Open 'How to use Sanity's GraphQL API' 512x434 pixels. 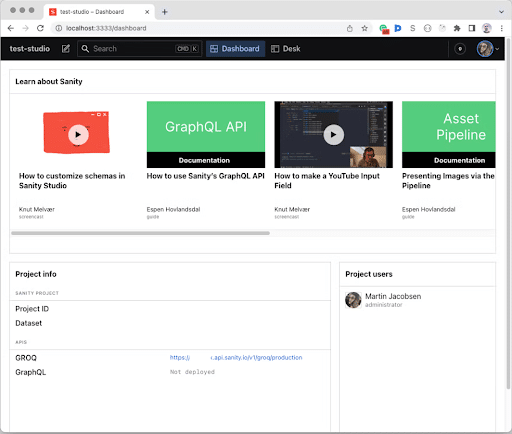coord(205,176)
